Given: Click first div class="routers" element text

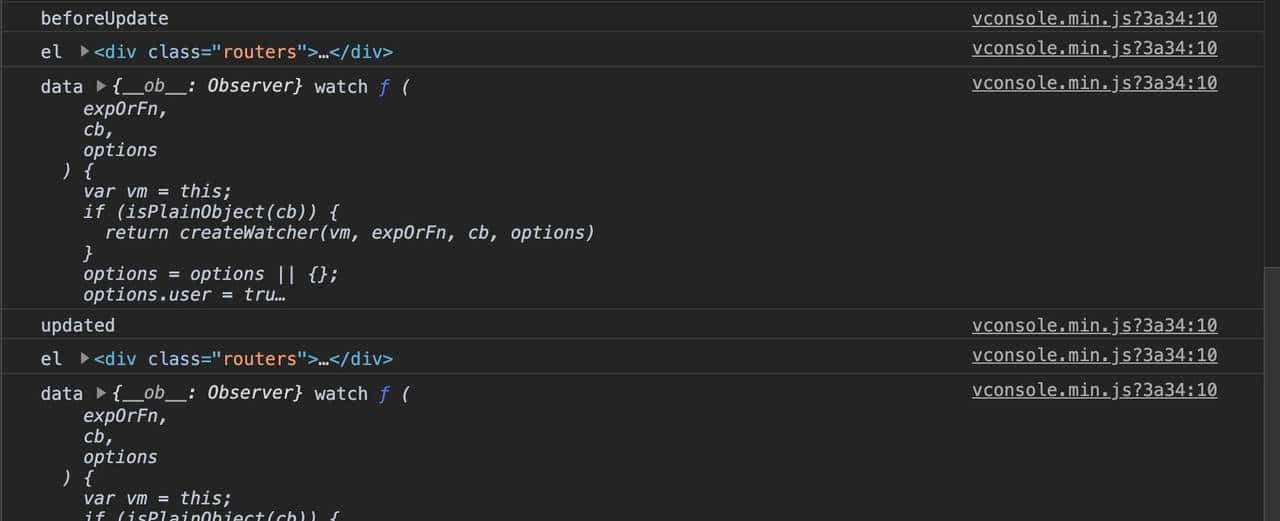Looking at the screenshot, I should click(243, 52).
